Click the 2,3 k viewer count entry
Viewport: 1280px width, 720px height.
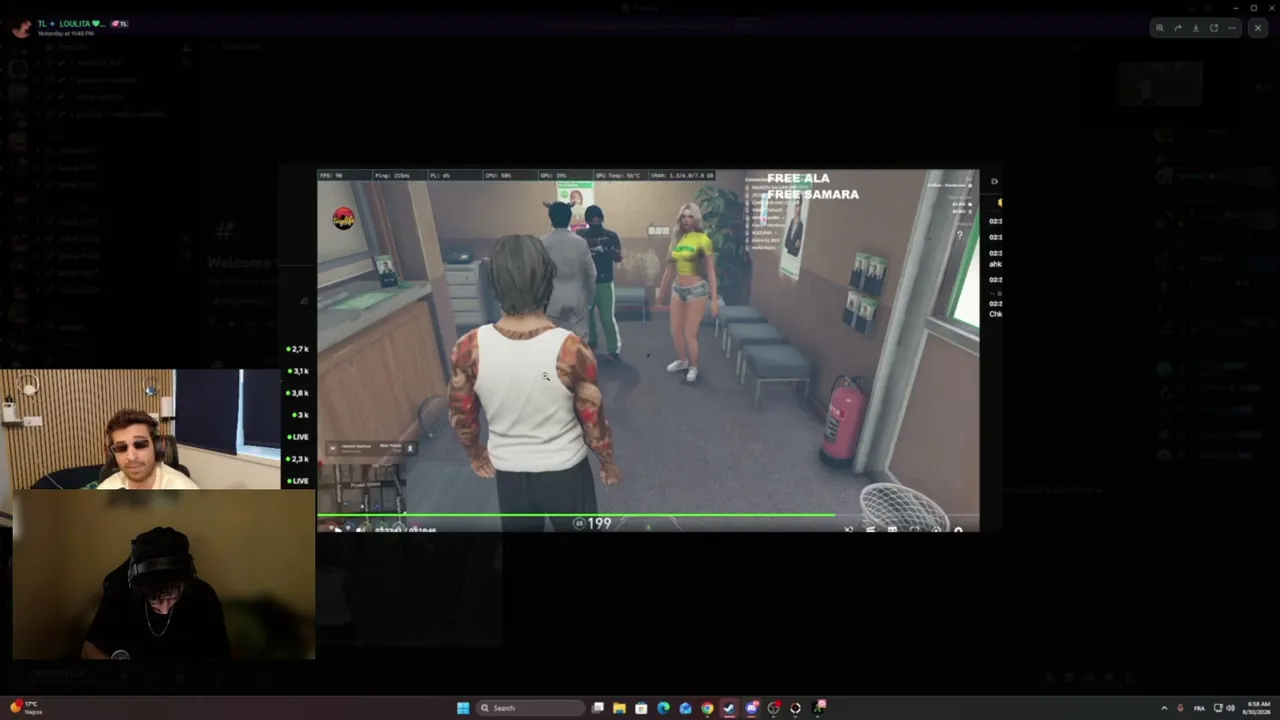pos(298,459)
